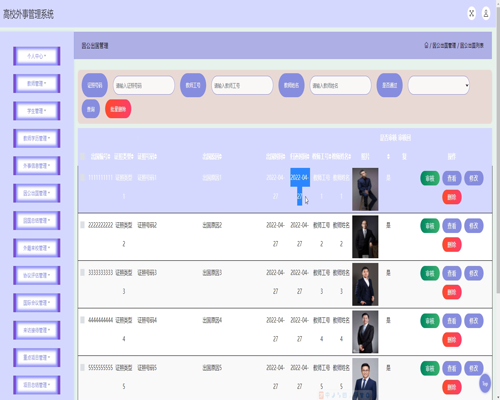The image size is (500, 400).
Task: Focus the 教师姓名 input field
Action: pos(340,85)
